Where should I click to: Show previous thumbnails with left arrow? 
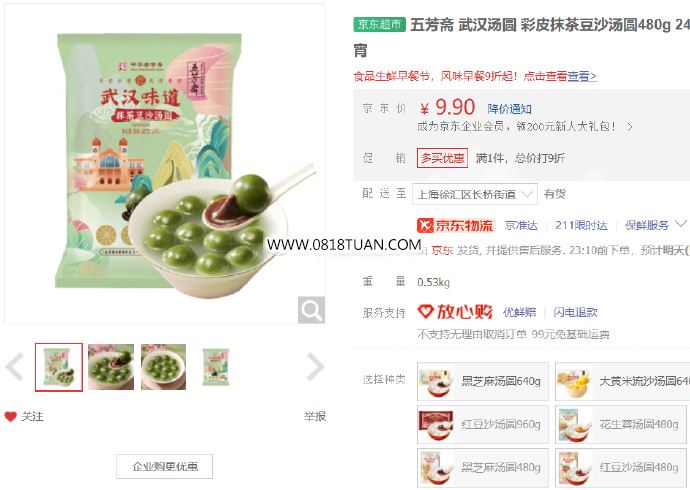pos(15,366)
